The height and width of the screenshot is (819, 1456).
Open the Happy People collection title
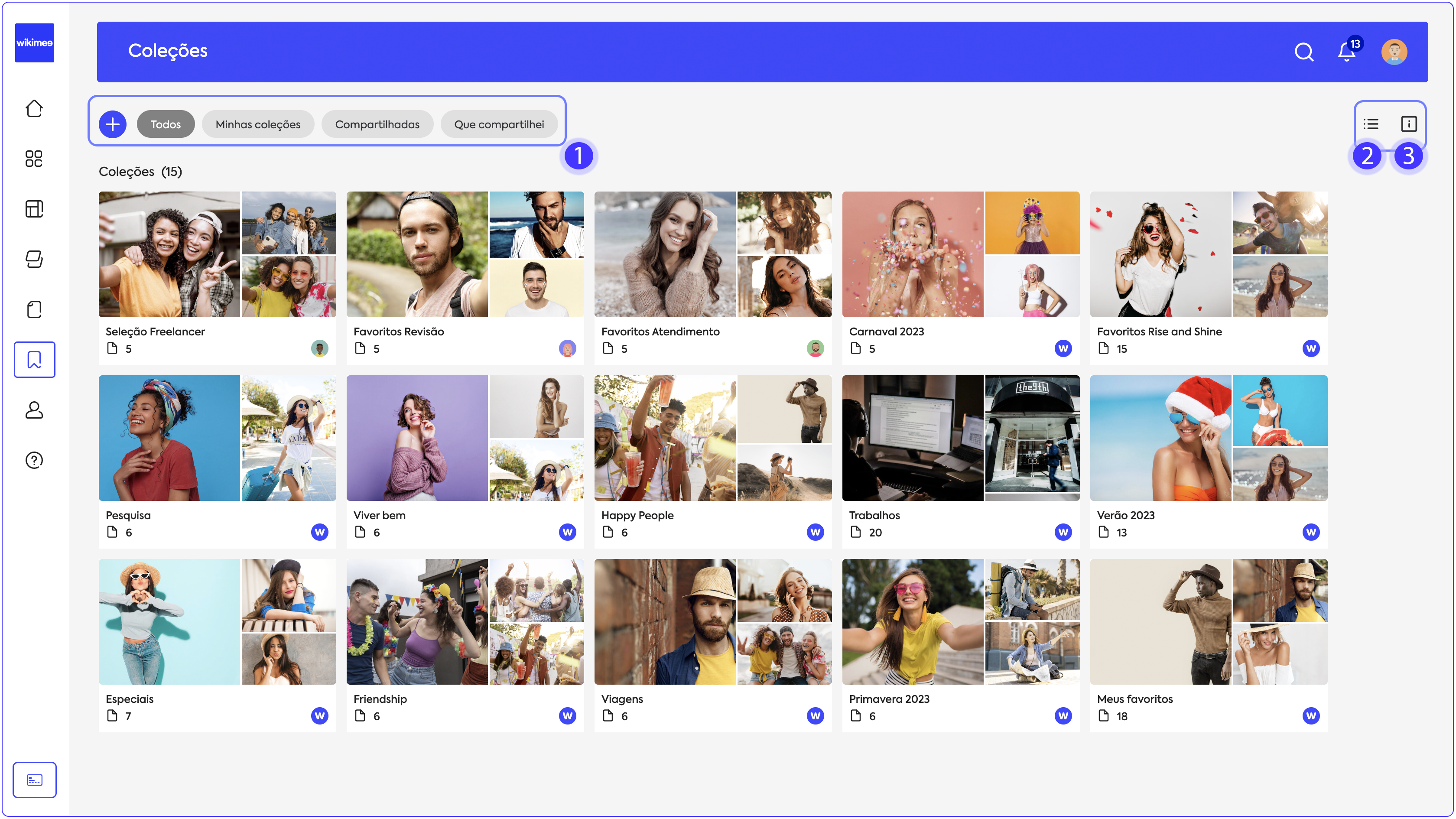[637, 516]
